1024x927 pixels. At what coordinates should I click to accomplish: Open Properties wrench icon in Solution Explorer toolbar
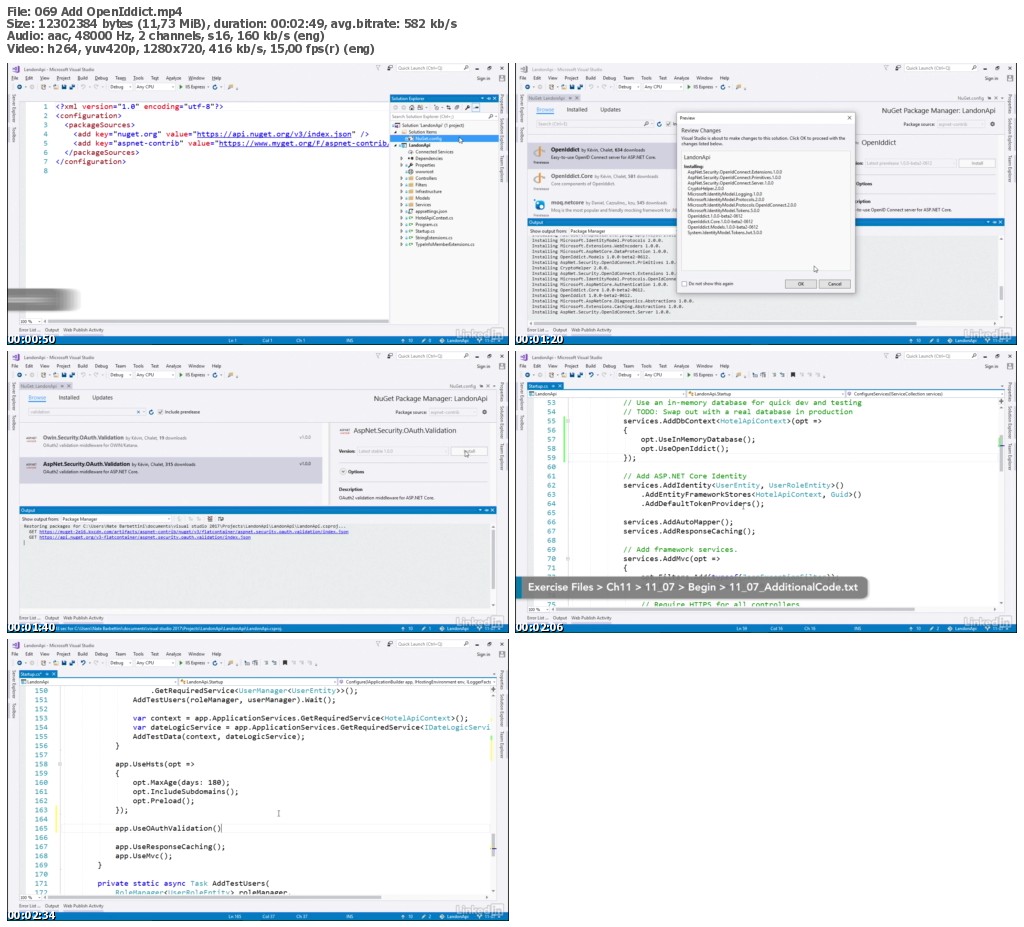point(468,107)
